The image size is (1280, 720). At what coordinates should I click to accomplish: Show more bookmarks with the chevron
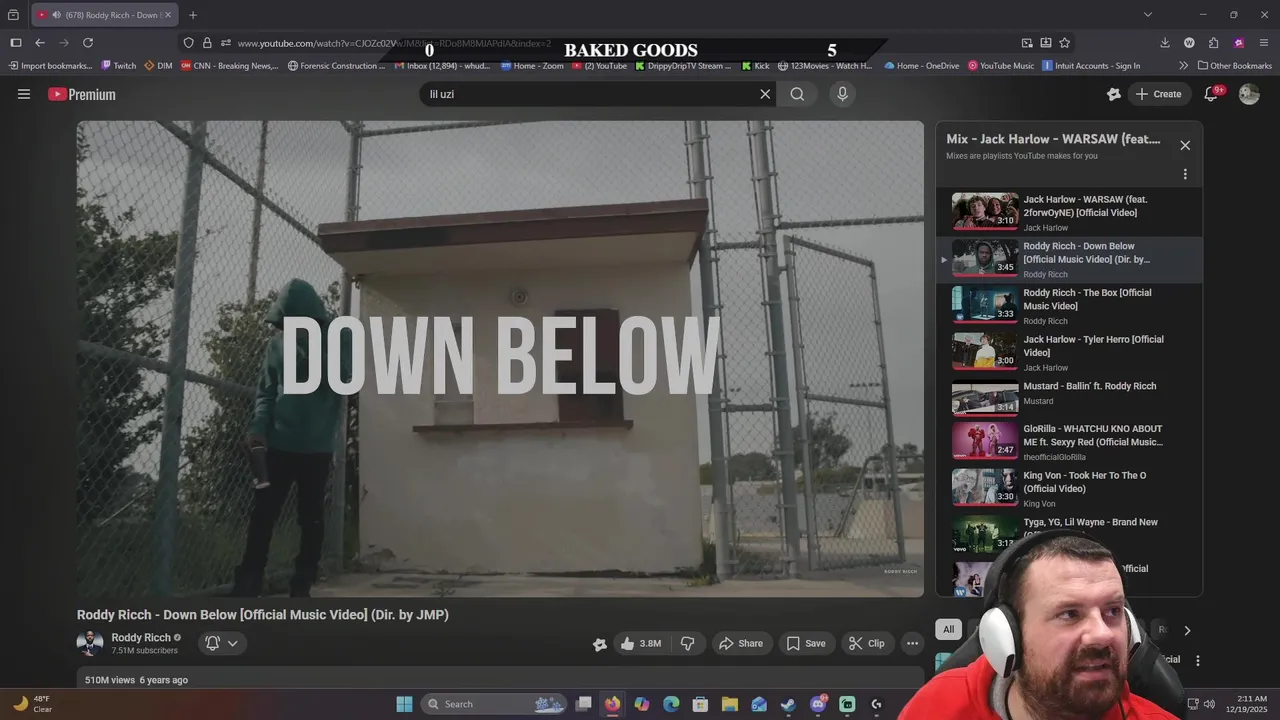point(1184,66)
